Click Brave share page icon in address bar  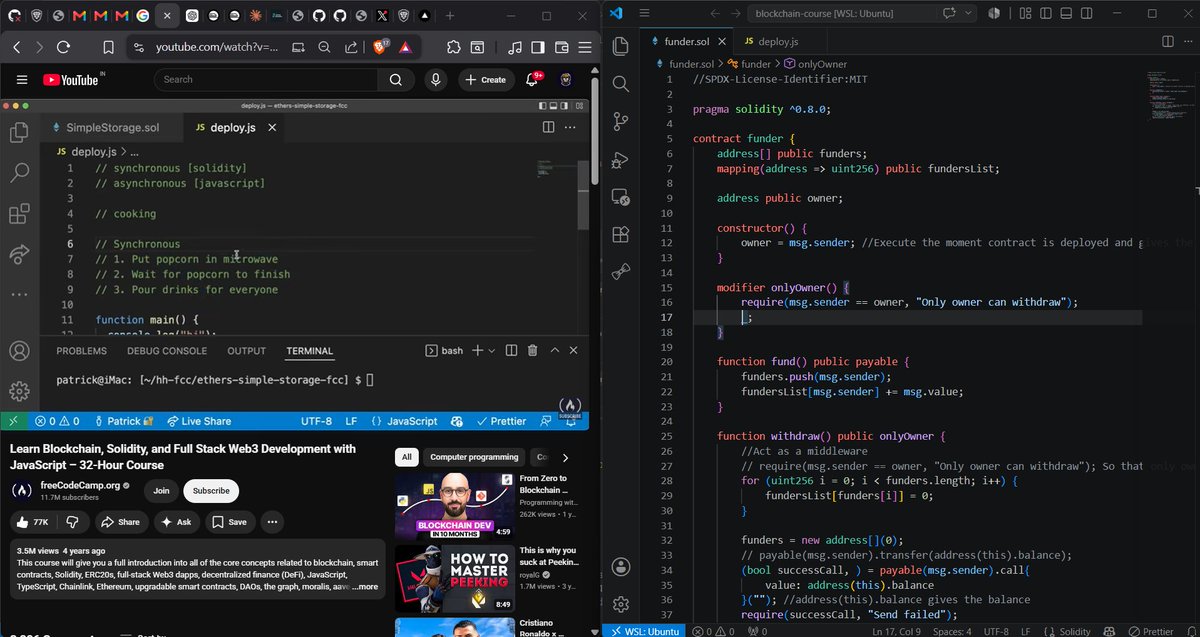point(352,47)
